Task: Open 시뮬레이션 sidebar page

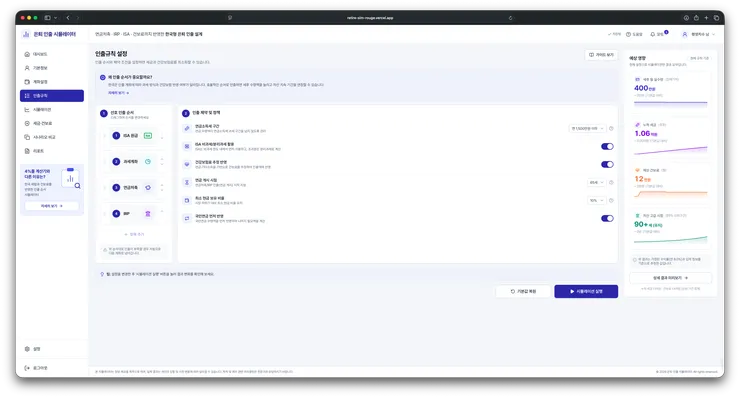Action: pyautogui.click(x=52, y=110)
